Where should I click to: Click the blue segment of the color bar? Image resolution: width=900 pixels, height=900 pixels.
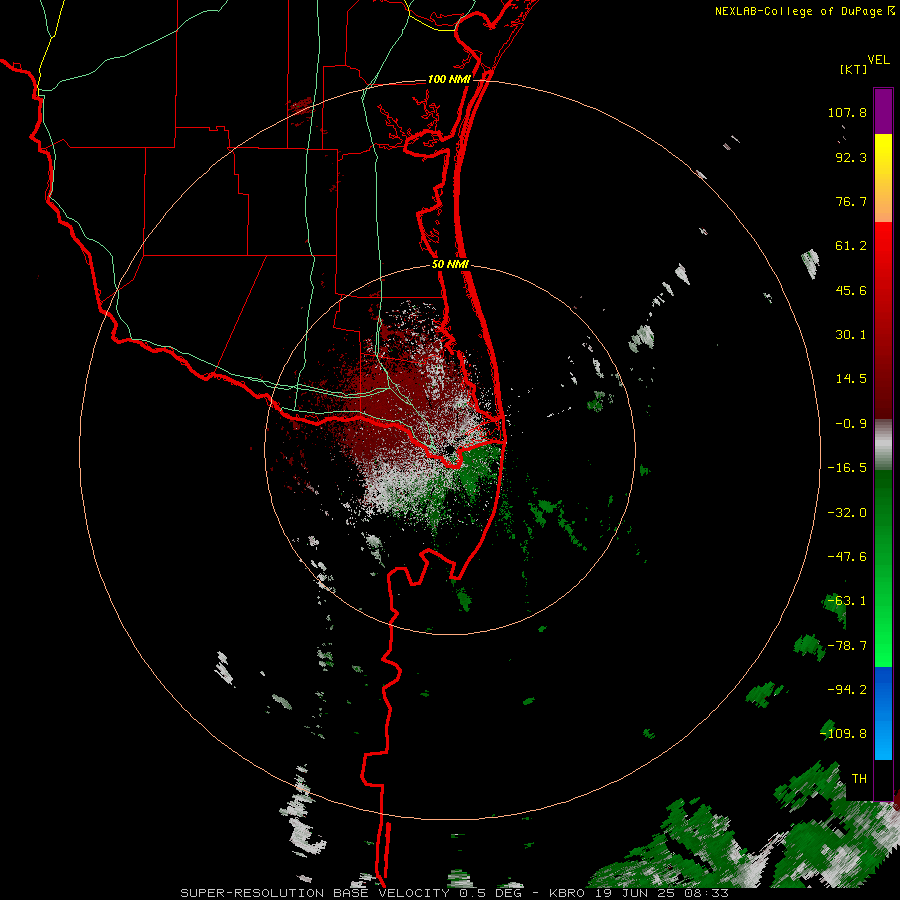point(883,713)
